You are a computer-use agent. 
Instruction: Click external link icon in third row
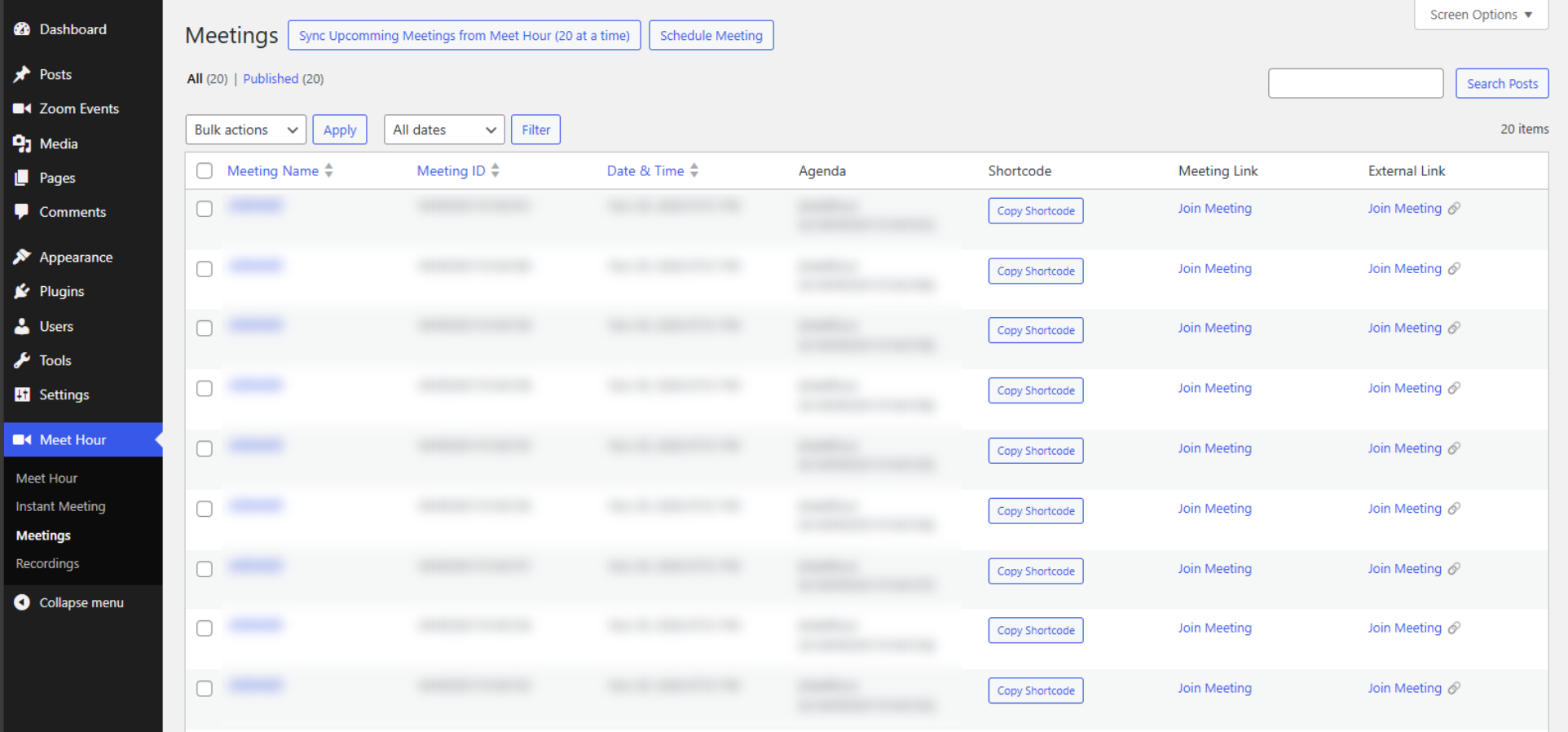pyautogui.click(x=1454, y=328)
